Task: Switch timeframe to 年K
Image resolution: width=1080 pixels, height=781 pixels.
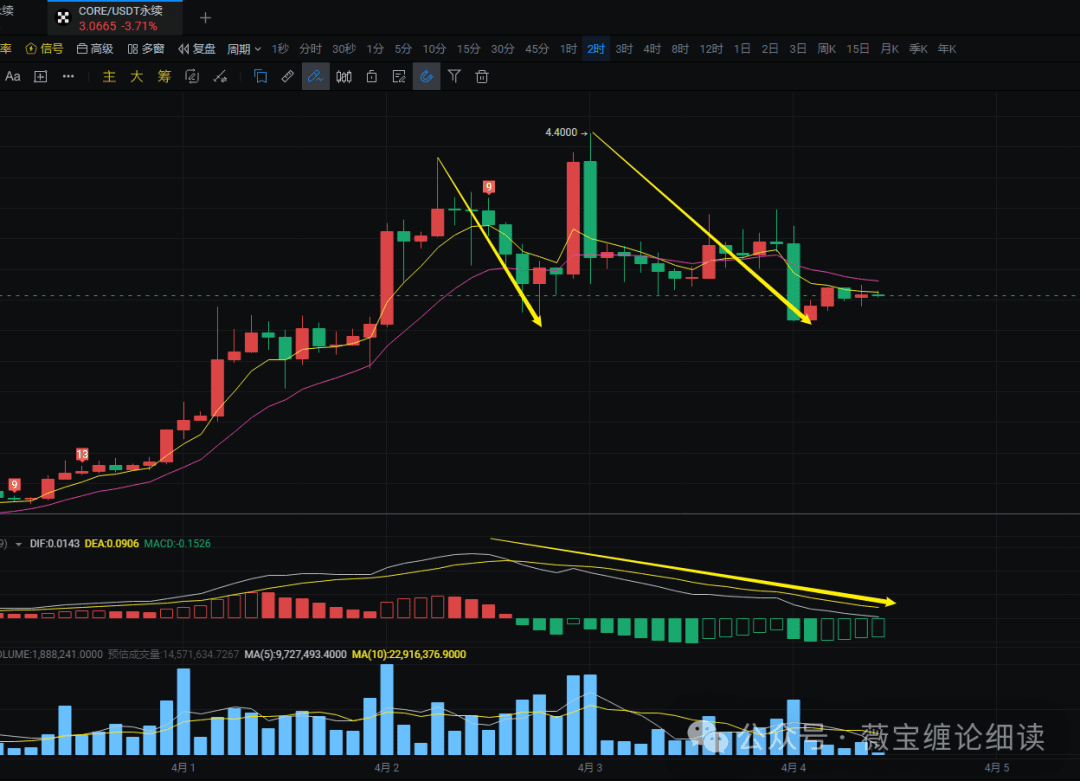Action: click(x=947, y=49)
